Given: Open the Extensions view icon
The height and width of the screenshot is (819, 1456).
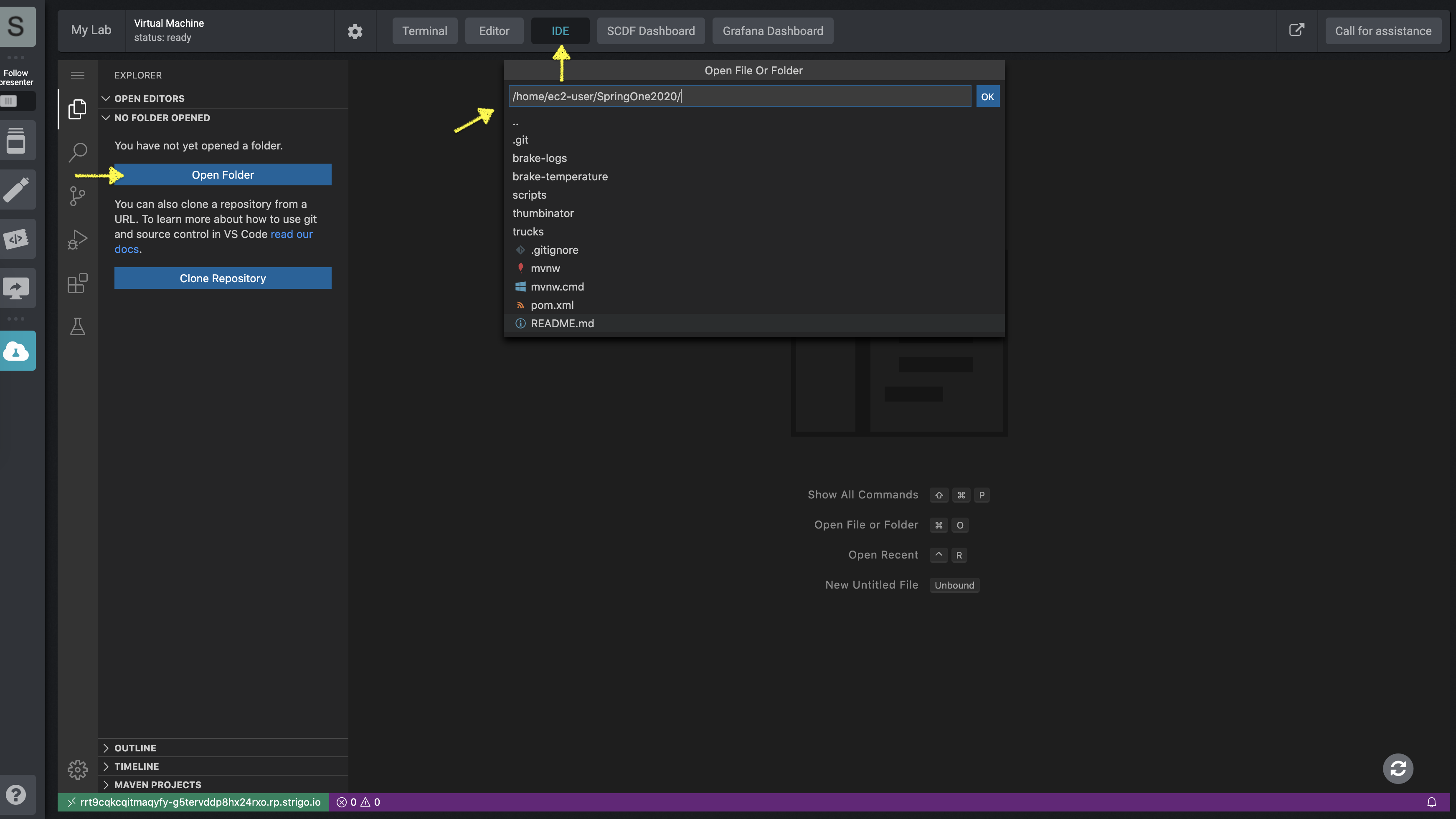Looking at the screenshot, I should [77, 283].
